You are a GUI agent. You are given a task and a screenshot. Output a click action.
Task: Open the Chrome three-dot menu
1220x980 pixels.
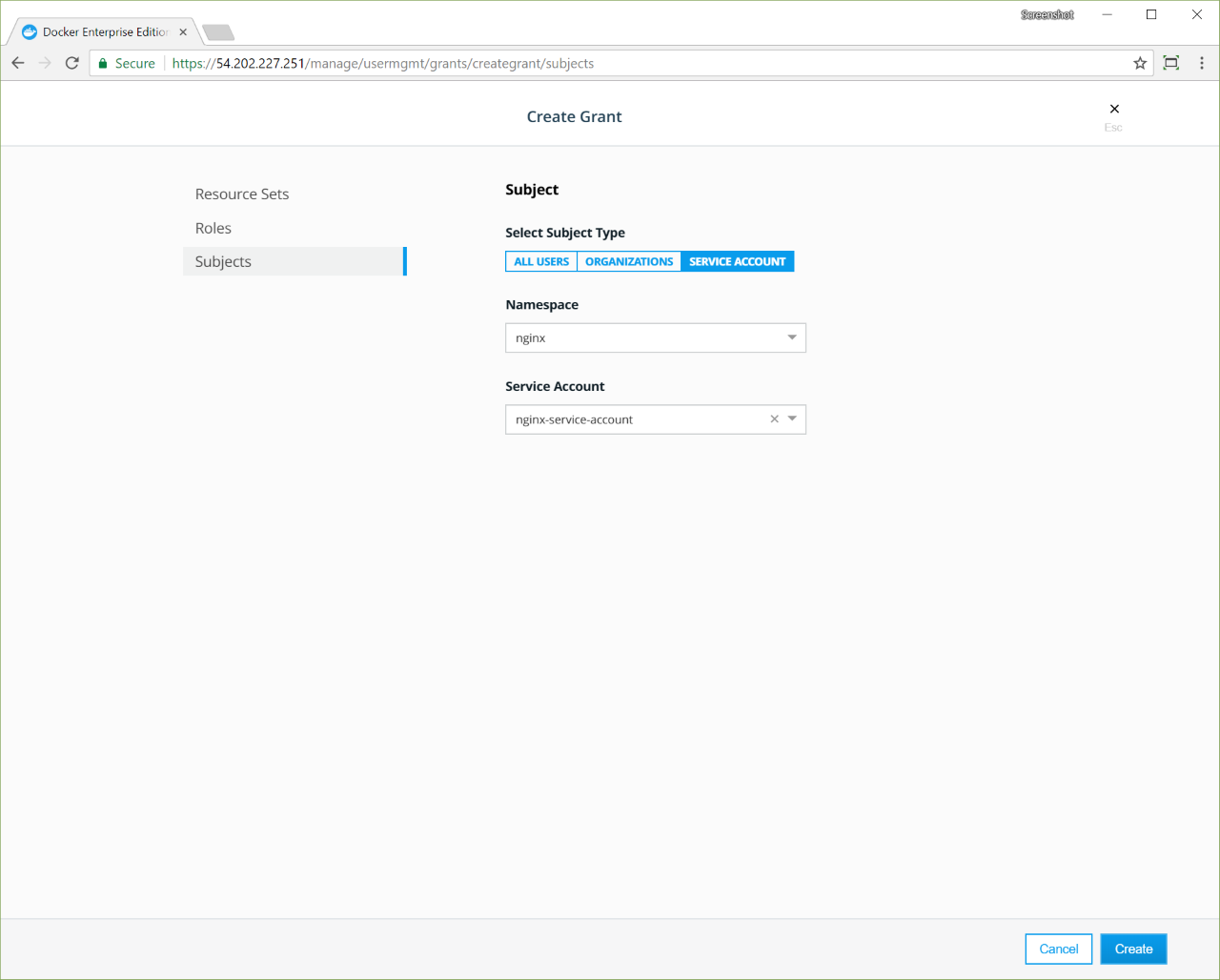(1201, 63)
